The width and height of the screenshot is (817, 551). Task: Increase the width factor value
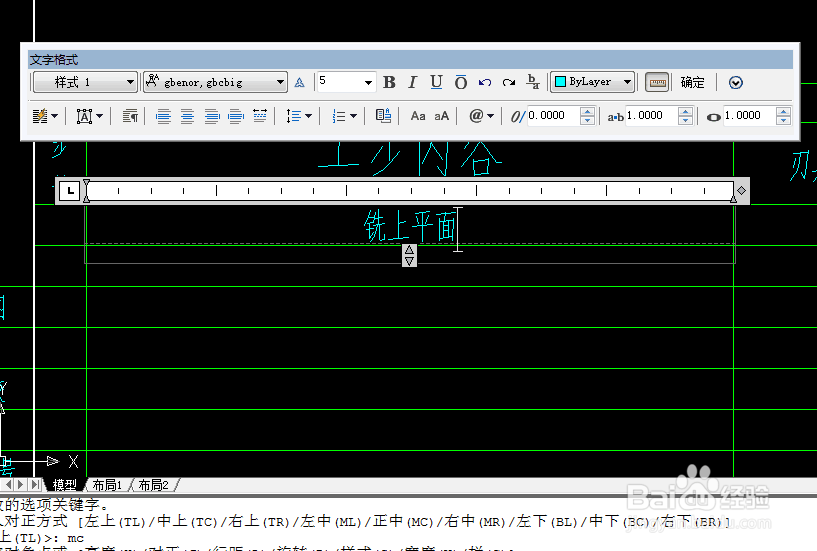click(783, 111)
